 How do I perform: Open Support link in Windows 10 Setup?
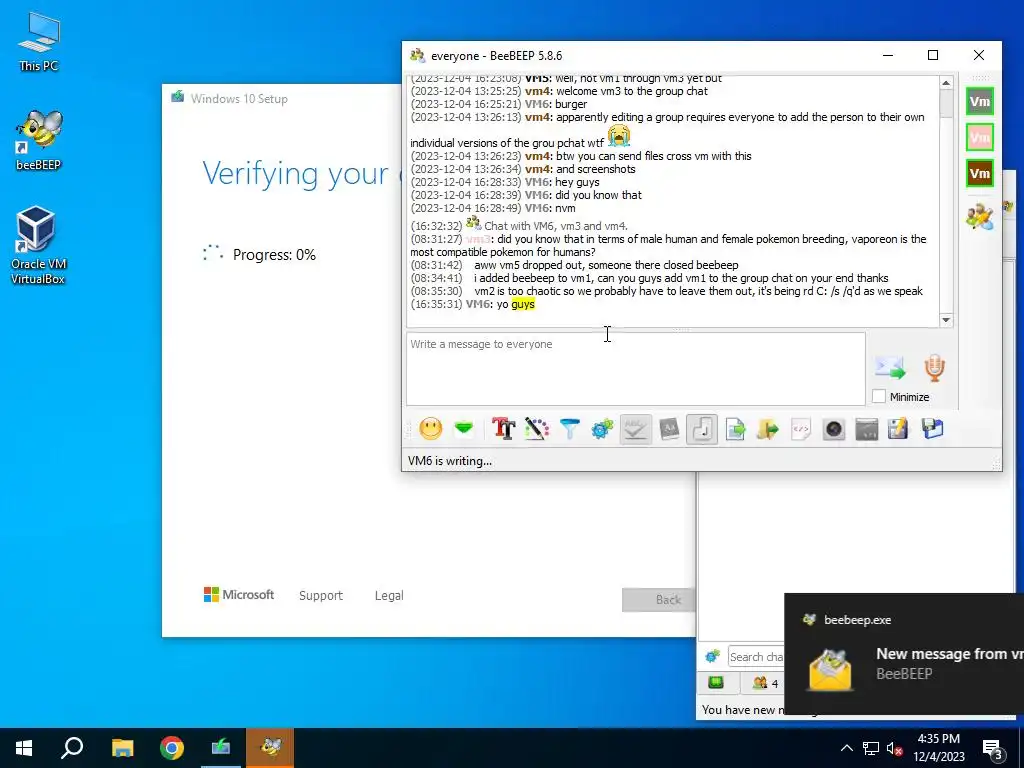pyautogui.click(x=321, y=596)
